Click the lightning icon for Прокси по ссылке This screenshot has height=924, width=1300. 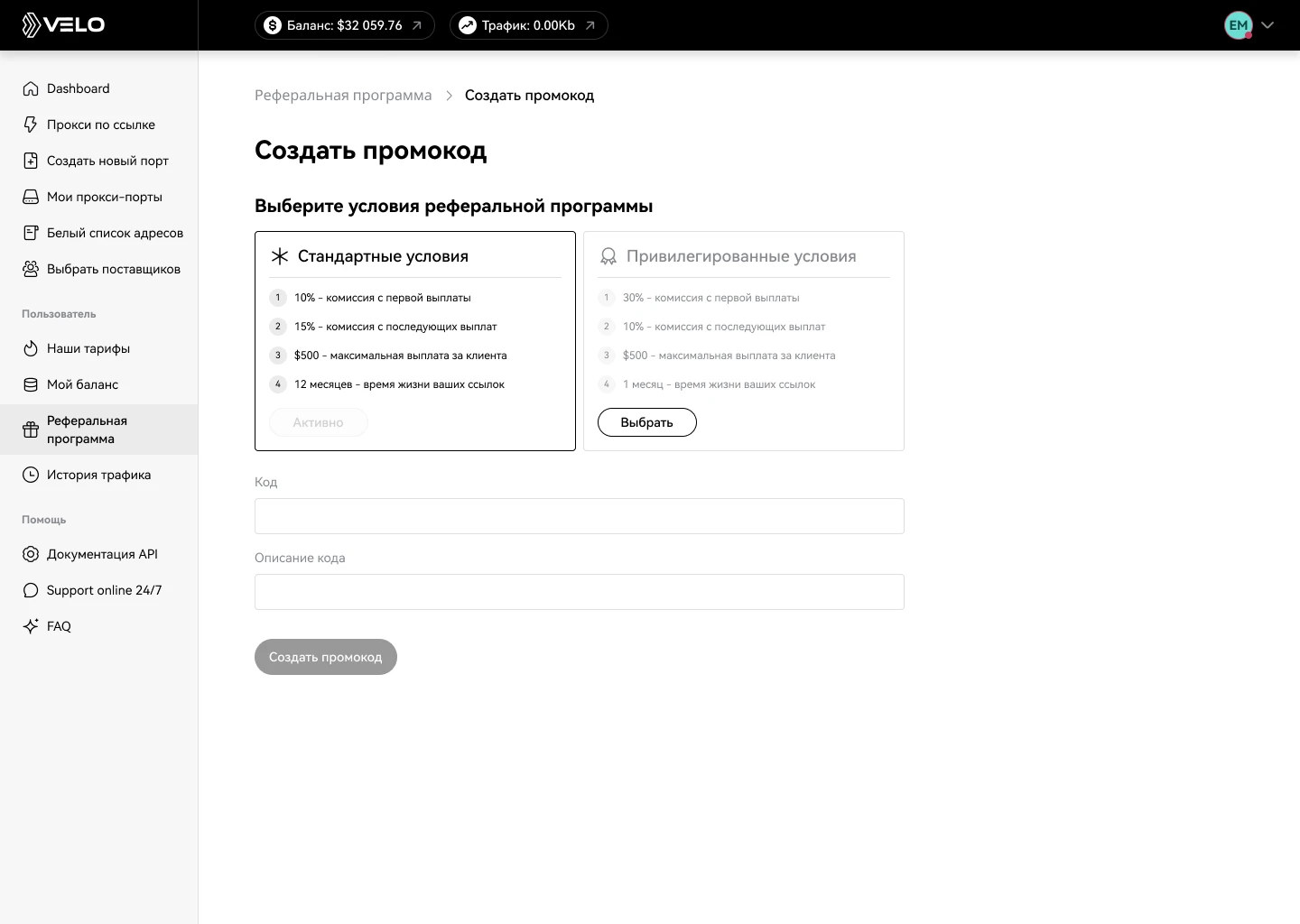pyautogui.click(x=31, y=125)
